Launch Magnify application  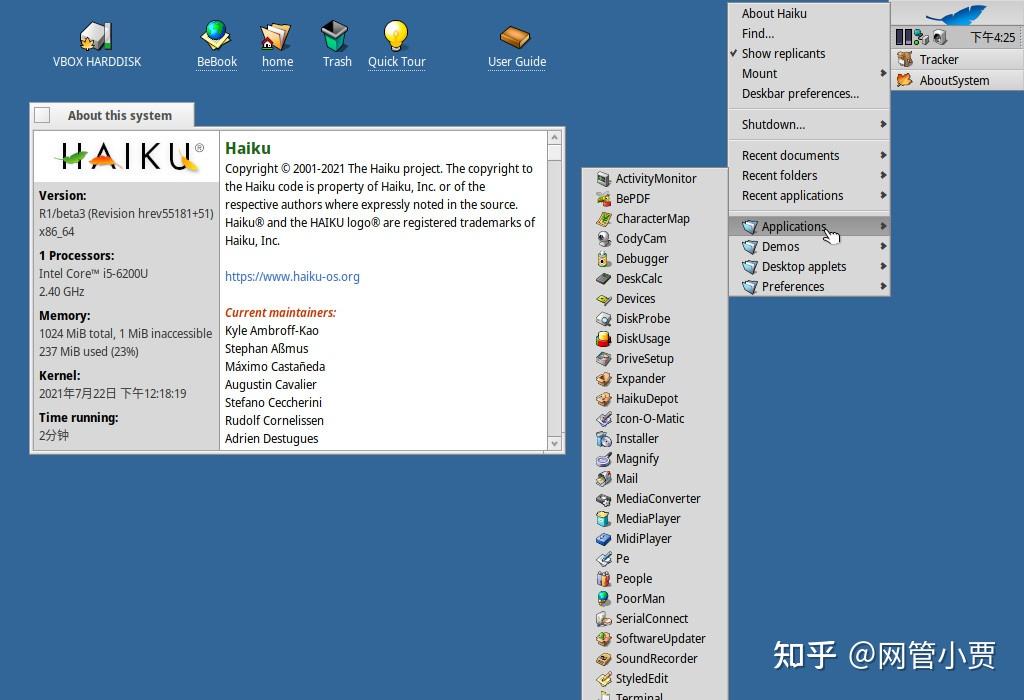(x=655, y=459)
